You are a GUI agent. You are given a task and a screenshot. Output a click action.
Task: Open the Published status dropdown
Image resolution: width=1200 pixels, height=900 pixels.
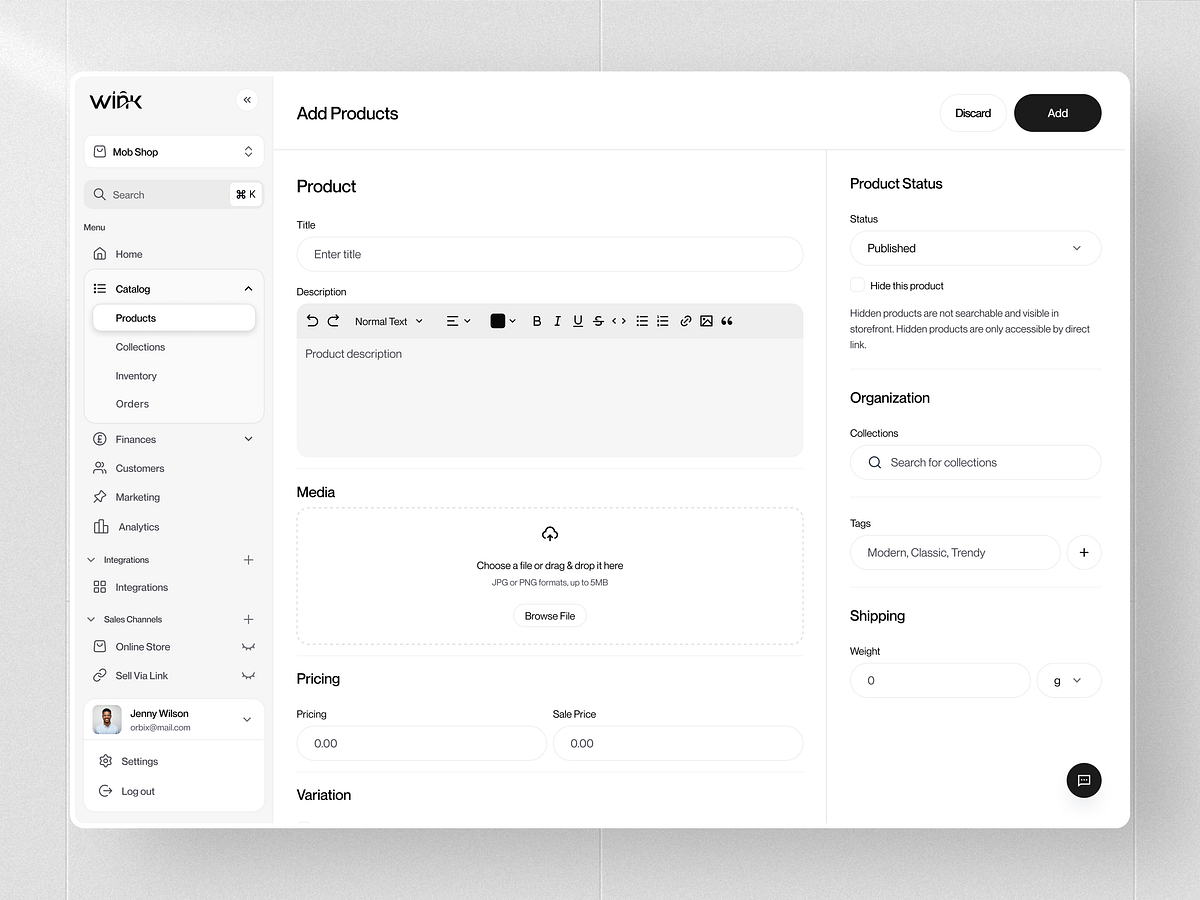coord(975,248)
